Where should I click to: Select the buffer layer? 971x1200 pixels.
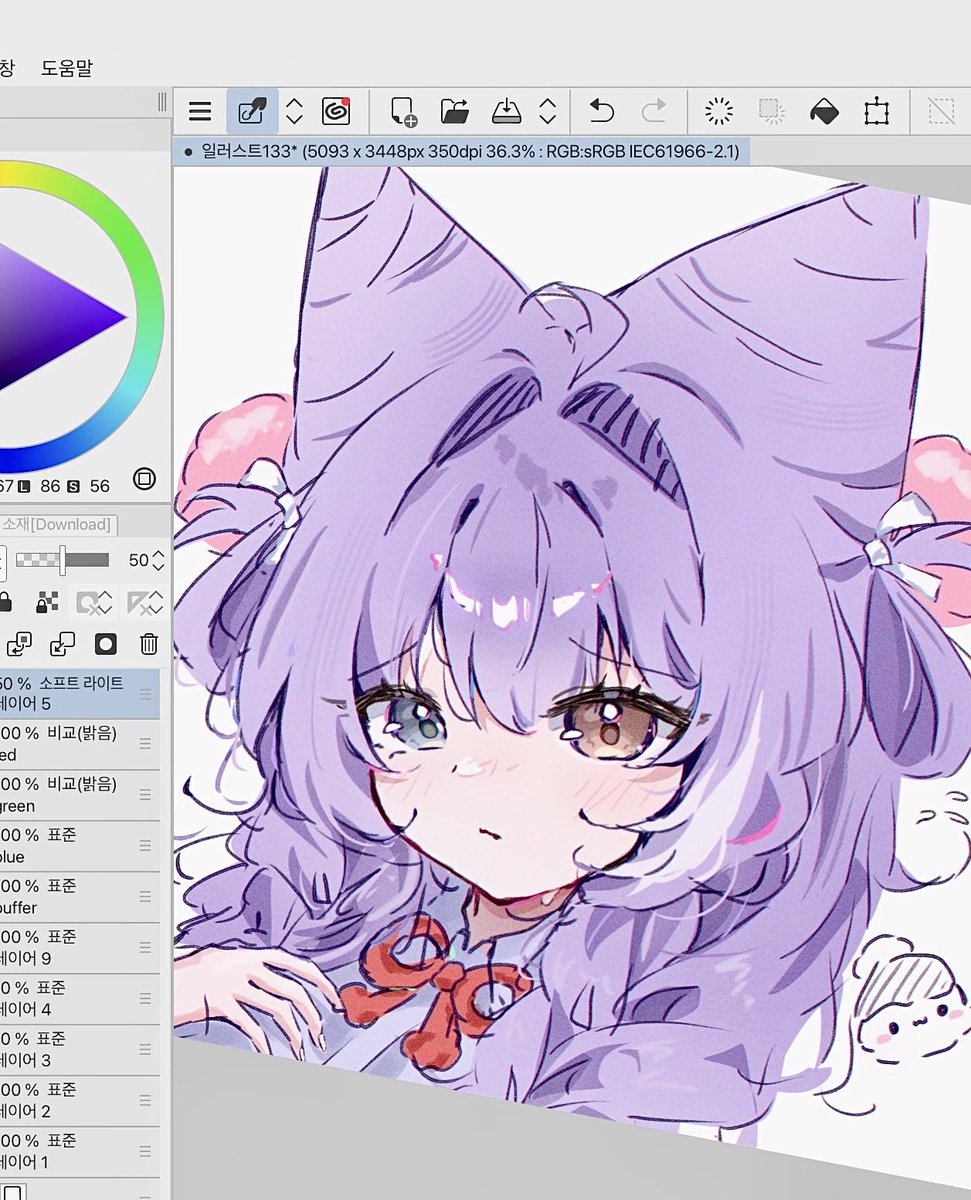[x=80, y=897]
